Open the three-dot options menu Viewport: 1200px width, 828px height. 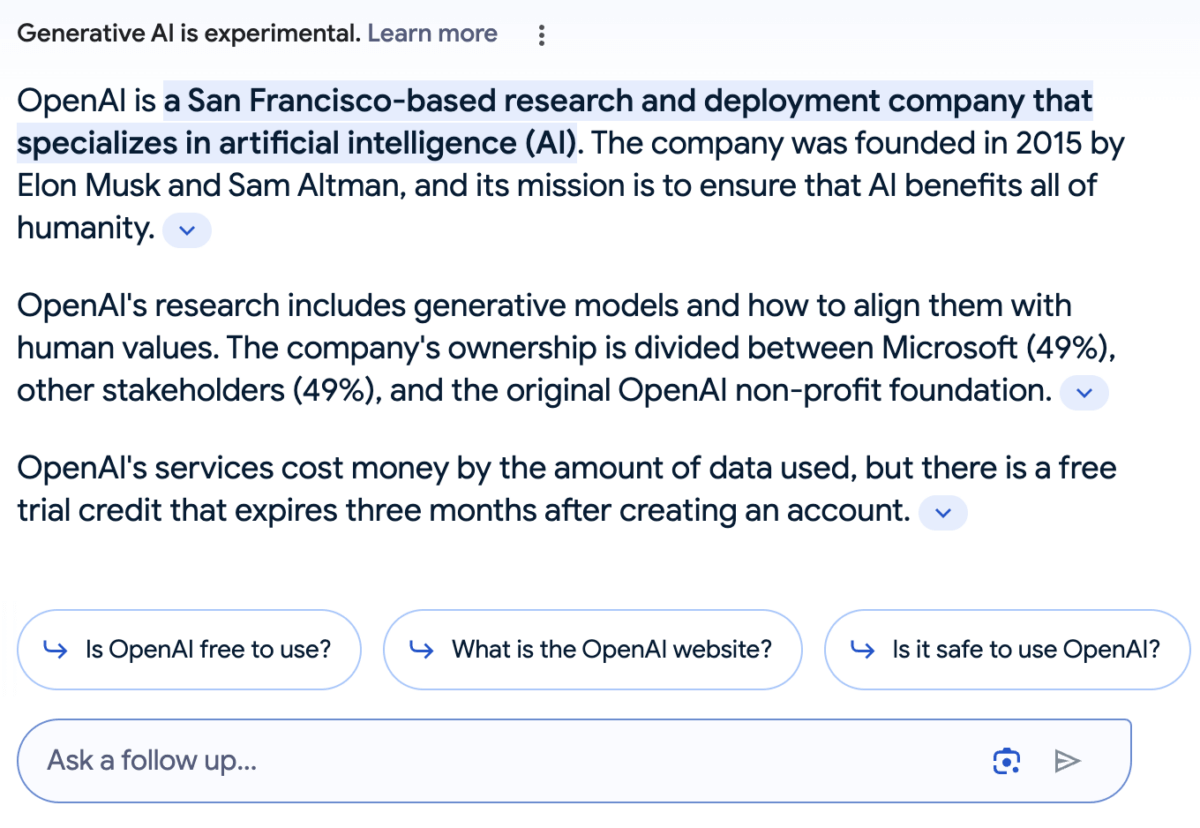[x=541, y=34]
